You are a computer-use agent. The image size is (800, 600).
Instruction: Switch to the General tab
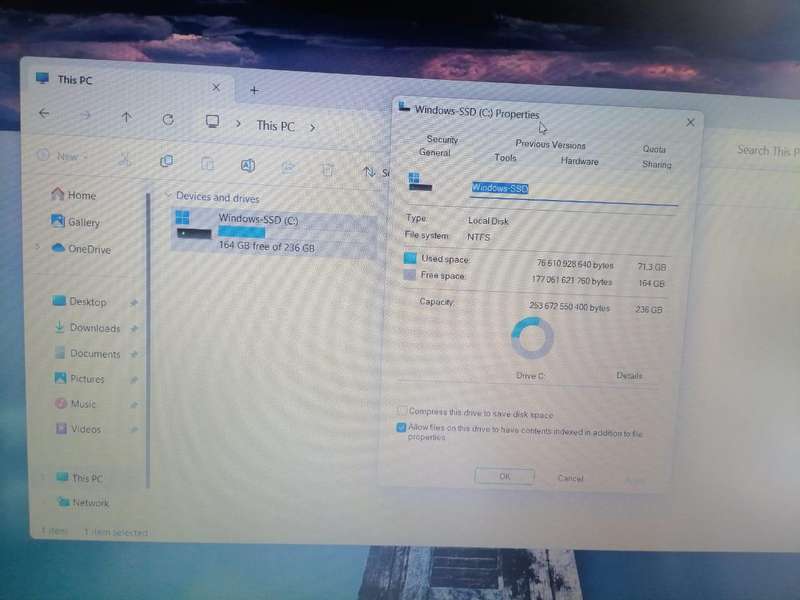click(435, 152)
